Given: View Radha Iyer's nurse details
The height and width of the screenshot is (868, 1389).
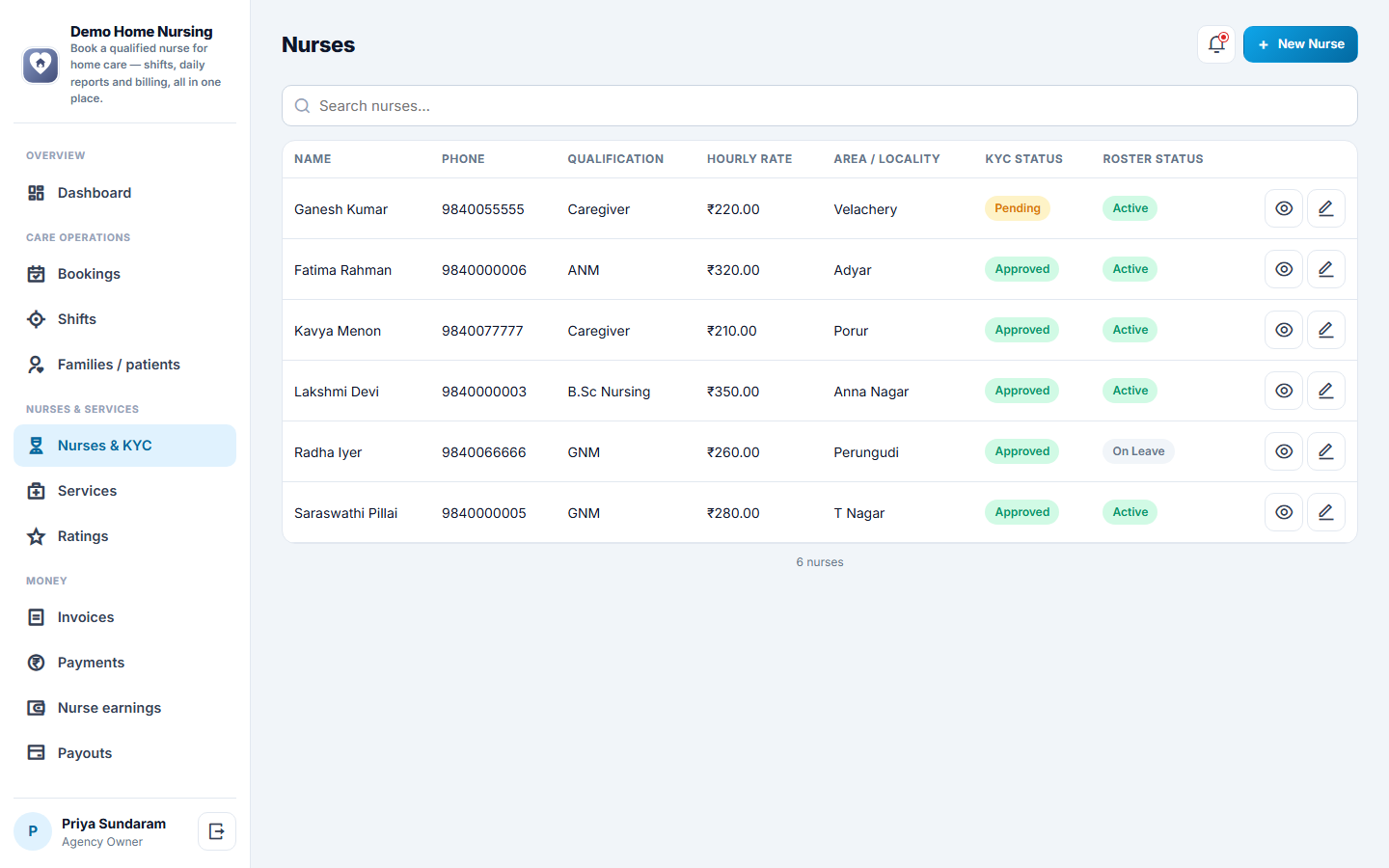Looking at the screenshot, I should (x=1284, y=451).
